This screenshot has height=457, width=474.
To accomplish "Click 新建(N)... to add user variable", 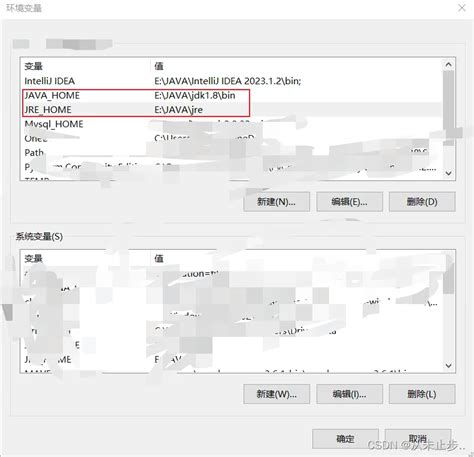I will click(276, 202).
